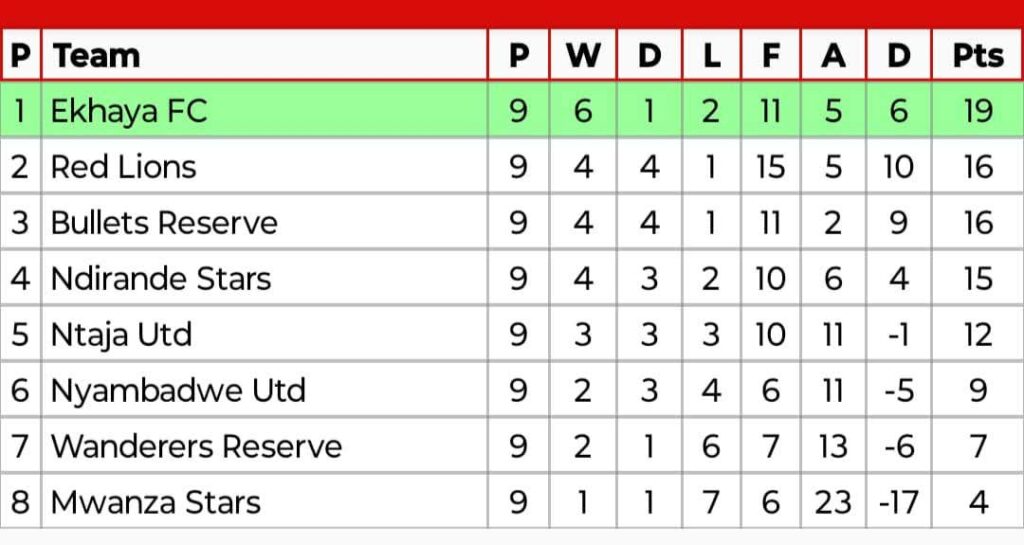Select Wanderers Reserve team name
Viewport: 1024px width, 545px height.
point(196,447)
